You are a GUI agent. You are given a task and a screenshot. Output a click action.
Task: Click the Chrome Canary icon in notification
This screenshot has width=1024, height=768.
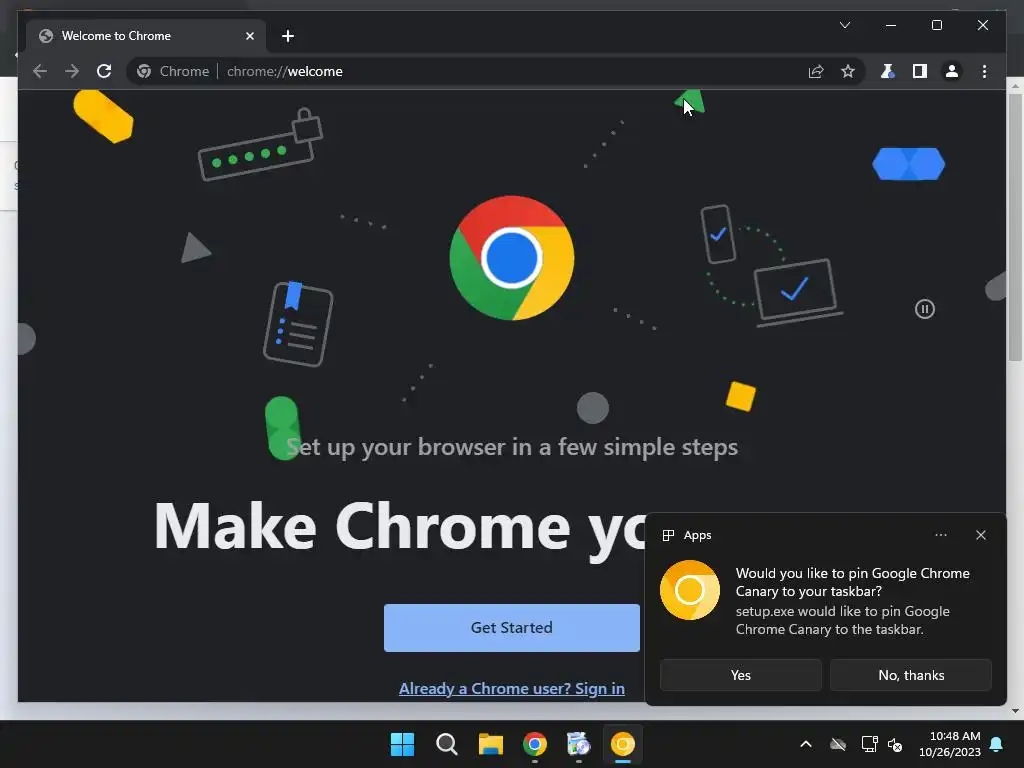click(690, 590)
